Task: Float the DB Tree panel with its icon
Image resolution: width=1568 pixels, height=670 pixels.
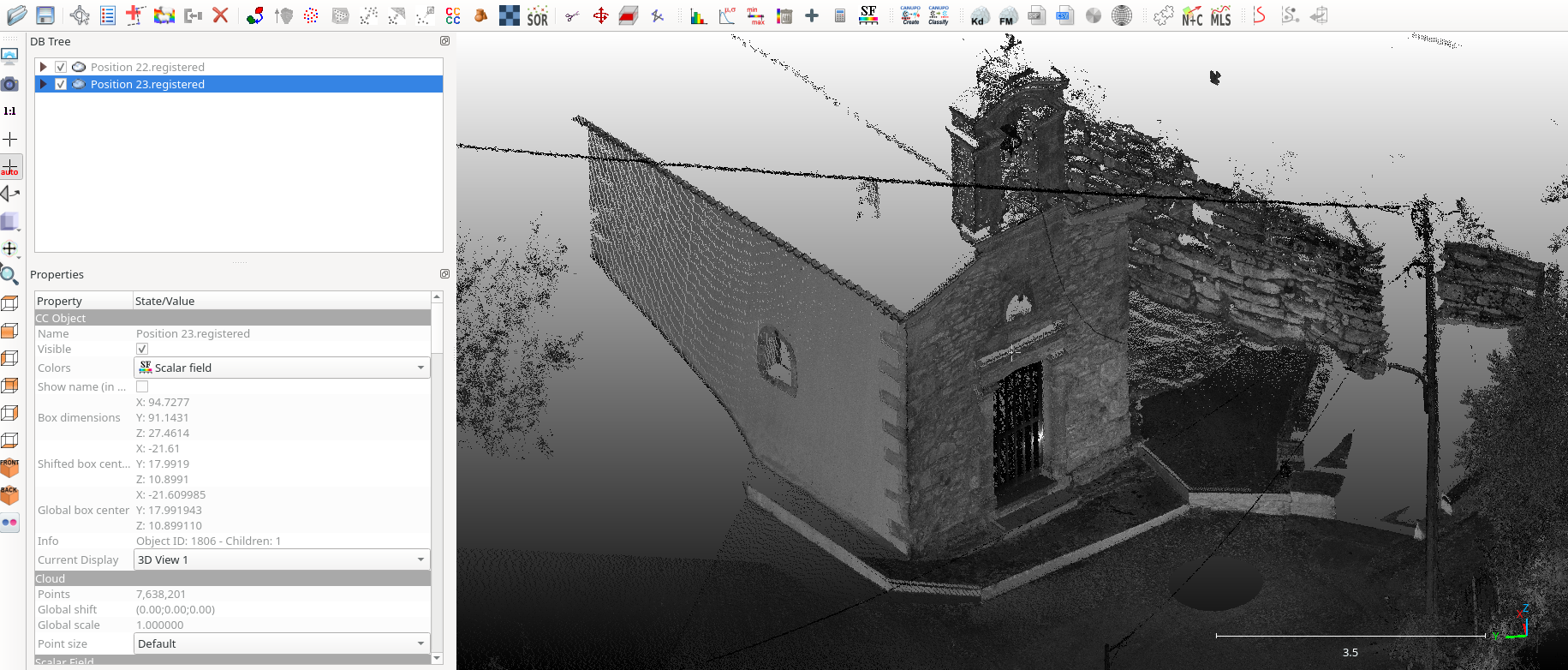Action: pyautogui.click(x=444, y=41)
